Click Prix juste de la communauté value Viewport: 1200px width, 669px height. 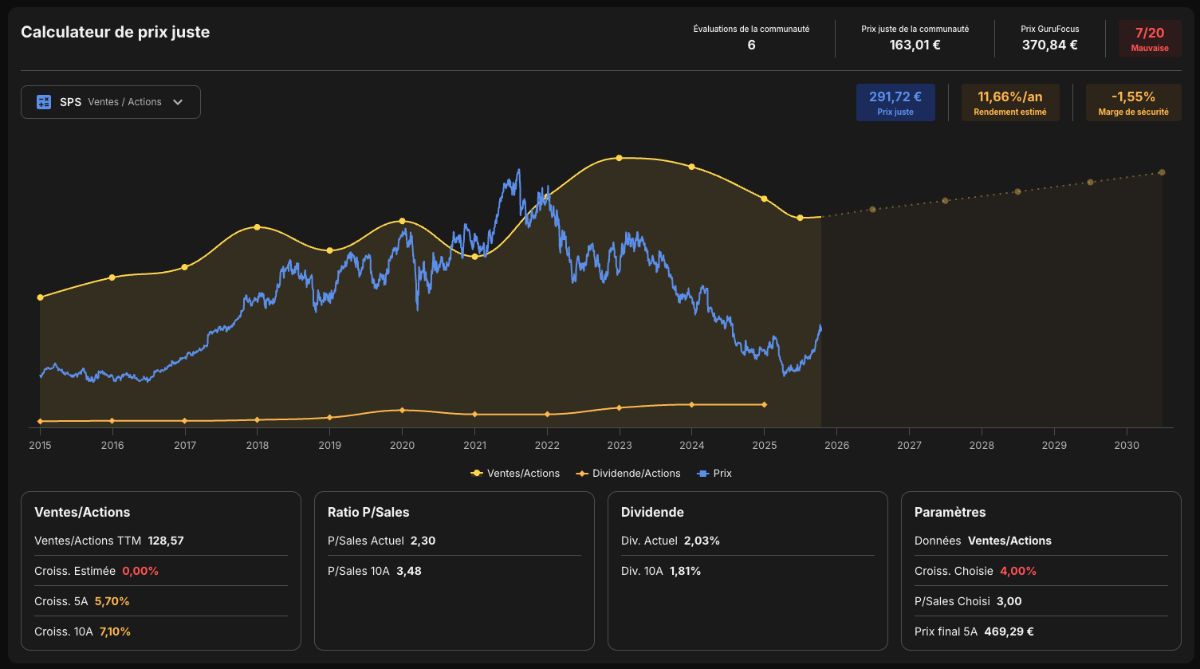[915, 45]
